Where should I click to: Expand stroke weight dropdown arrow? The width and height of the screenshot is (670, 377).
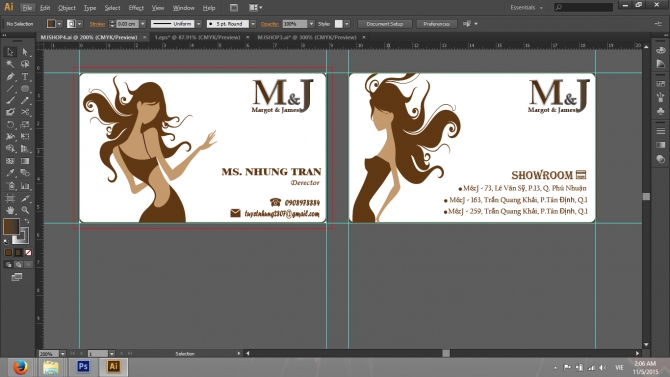(143, 24)
